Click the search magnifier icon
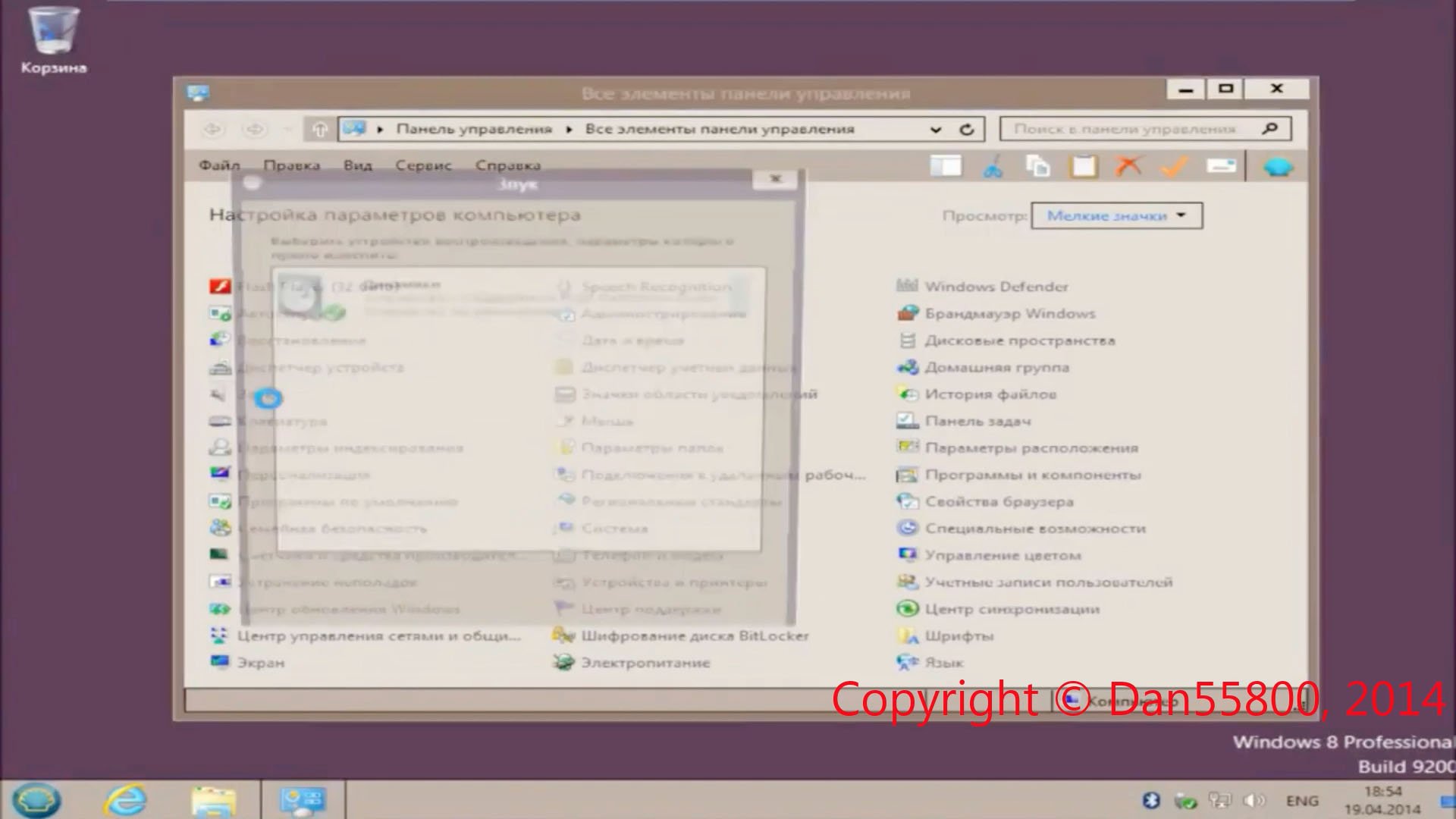1456x819 pixels. click(x=1270, y=128)
